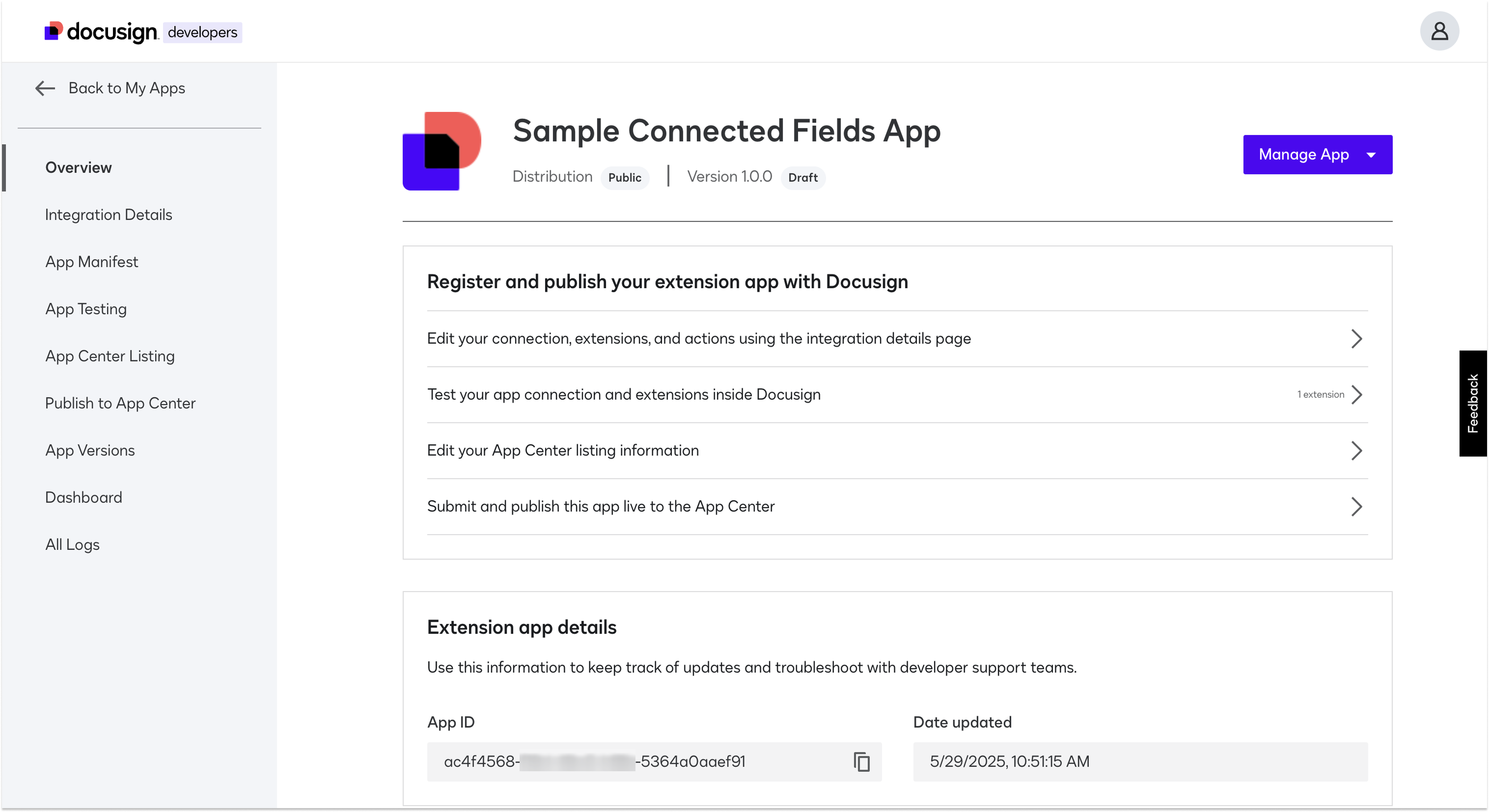Expand the Manage App dropdown

pos(1317,154)
